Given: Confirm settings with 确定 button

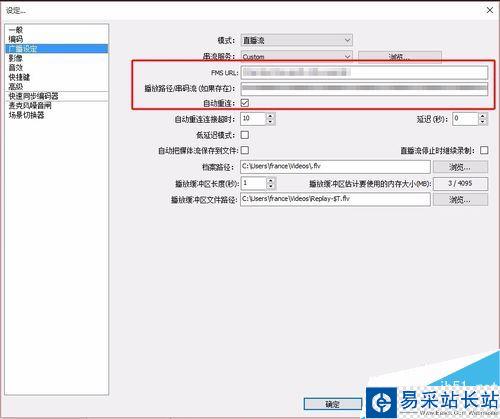Looking at the screenshot, I should [333, 404].
